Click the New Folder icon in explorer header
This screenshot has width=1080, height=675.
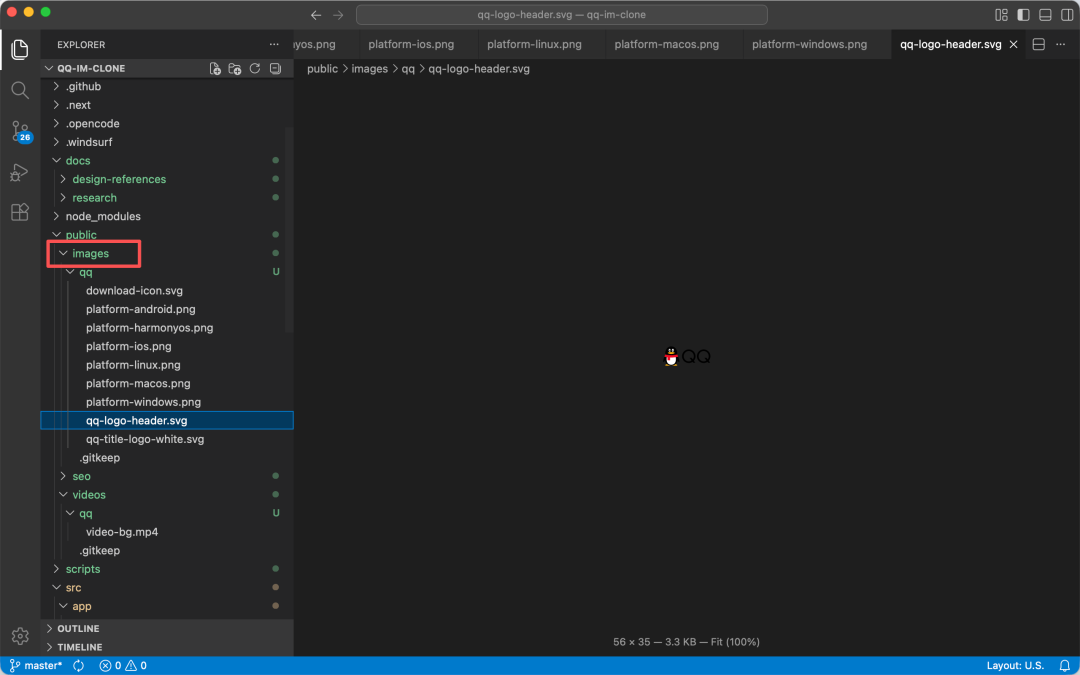click(x=235, y=69)
